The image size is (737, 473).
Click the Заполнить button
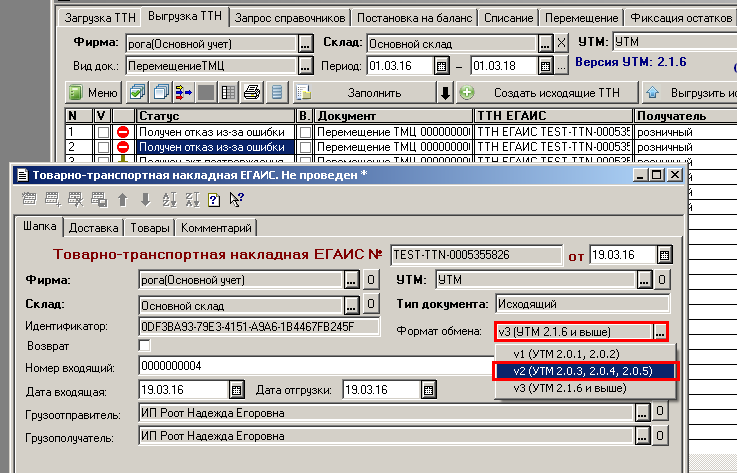364,93
